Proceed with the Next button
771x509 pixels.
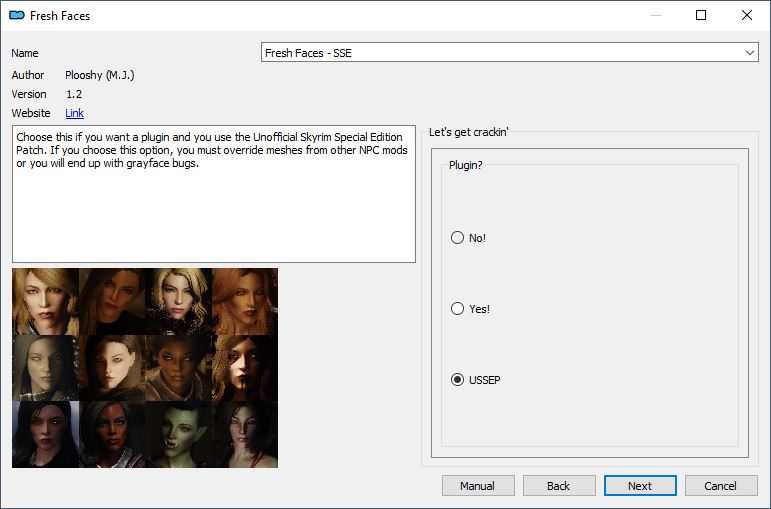[x=640, y=486]
